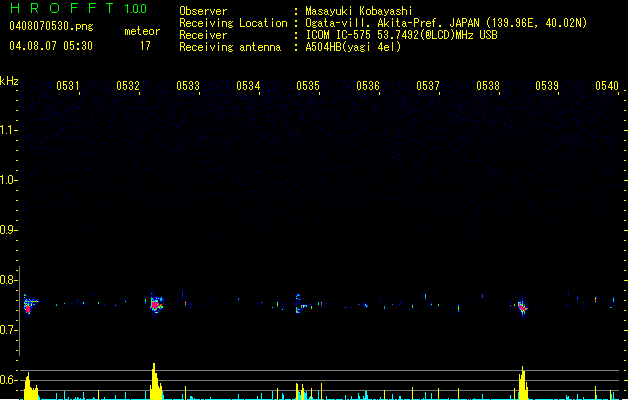Click the 1.1 kHz frequency axis label
Viewport: 629px width, 400px height.
point(8,130)
